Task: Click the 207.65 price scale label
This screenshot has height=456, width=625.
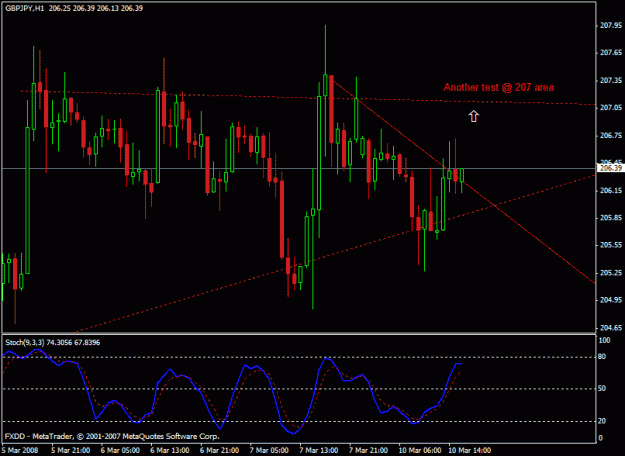Action: 610,53
